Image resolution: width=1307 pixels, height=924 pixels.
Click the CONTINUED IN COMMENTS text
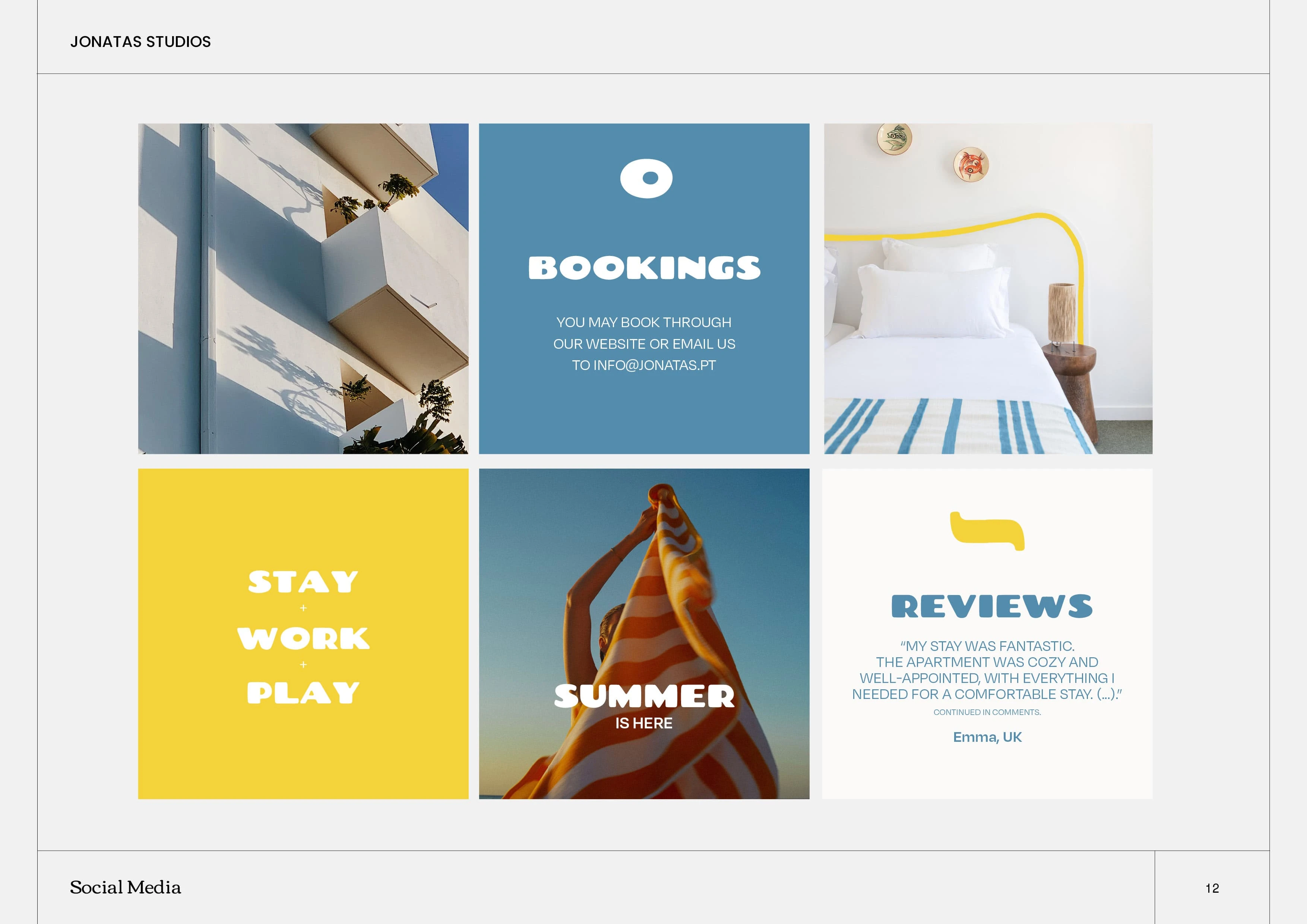point(987,712)
